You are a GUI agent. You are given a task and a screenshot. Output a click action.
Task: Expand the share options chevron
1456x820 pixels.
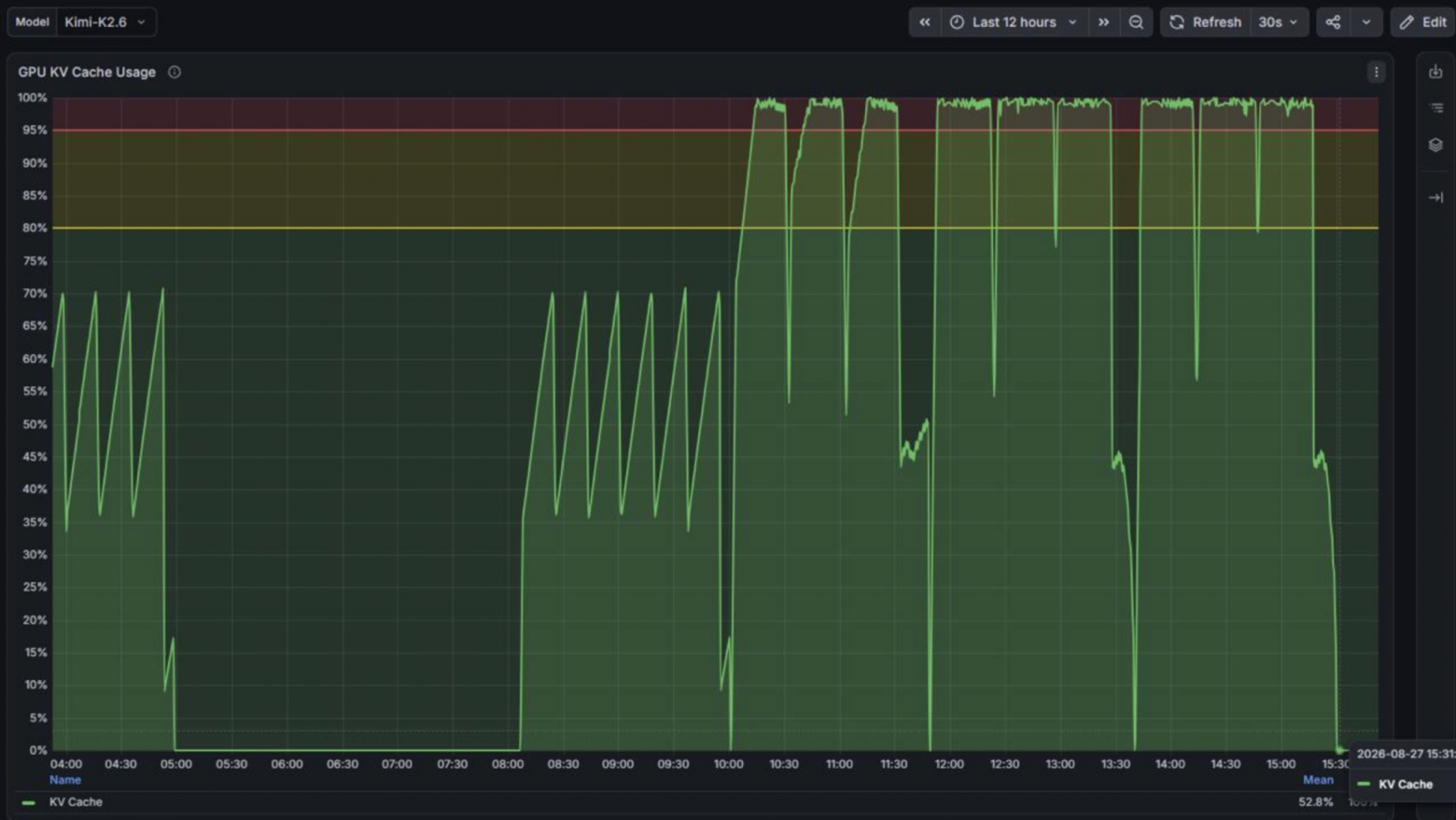[x=1366, y=21]
